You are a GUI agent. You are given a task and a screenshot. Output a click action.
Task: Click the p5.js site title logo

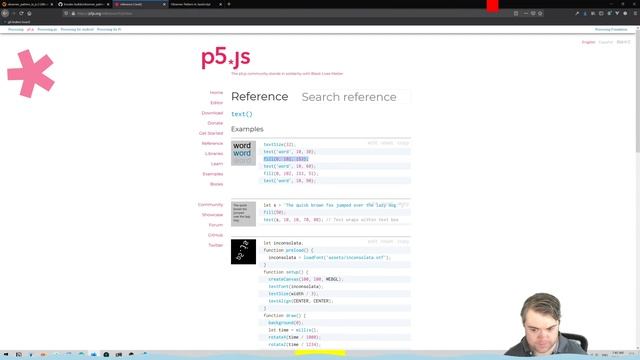tap(225, 58)
